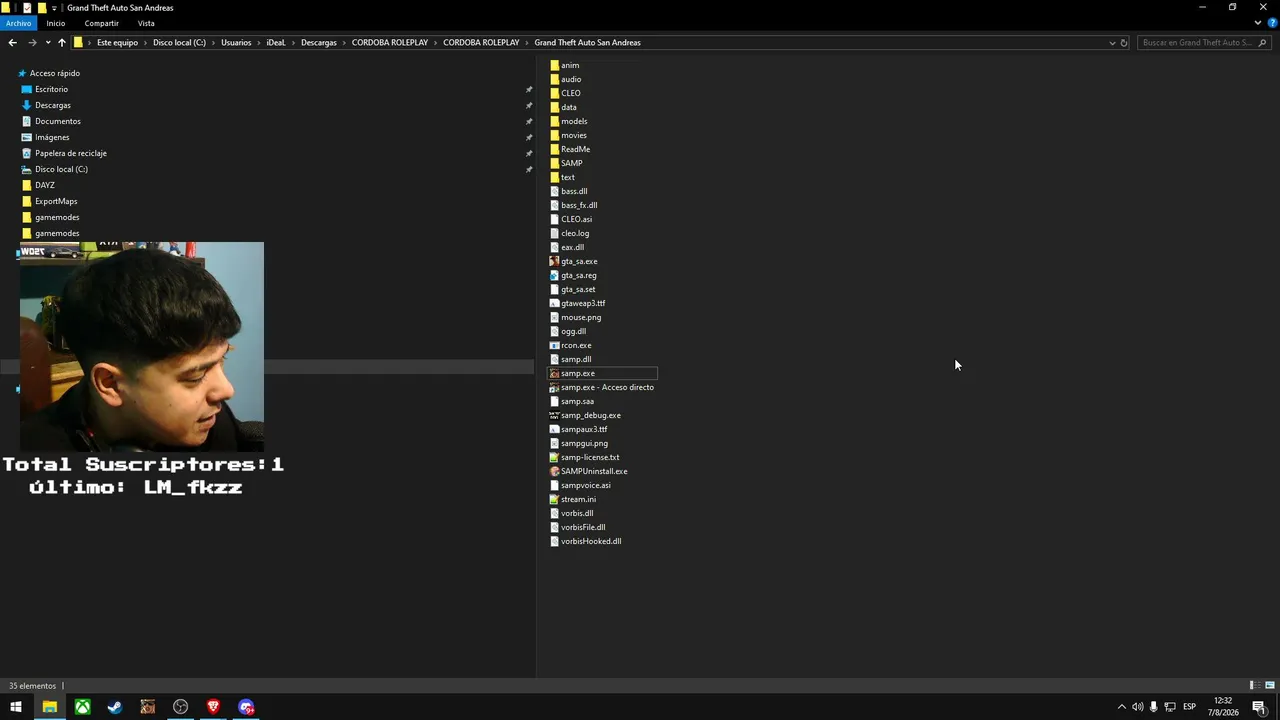This screenshot has width=1280, height=720.
Task: Select the gtaweap3.ttf font file icon
Action: click(x=554, y=303)
